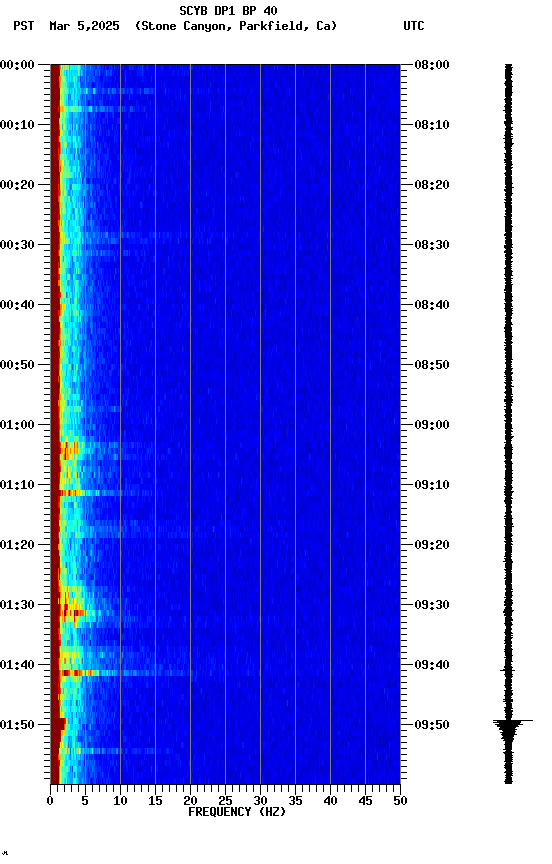Screen dimensions: 552x864
Task: Click the date Mar 5,2025
Action: [84, 26]
